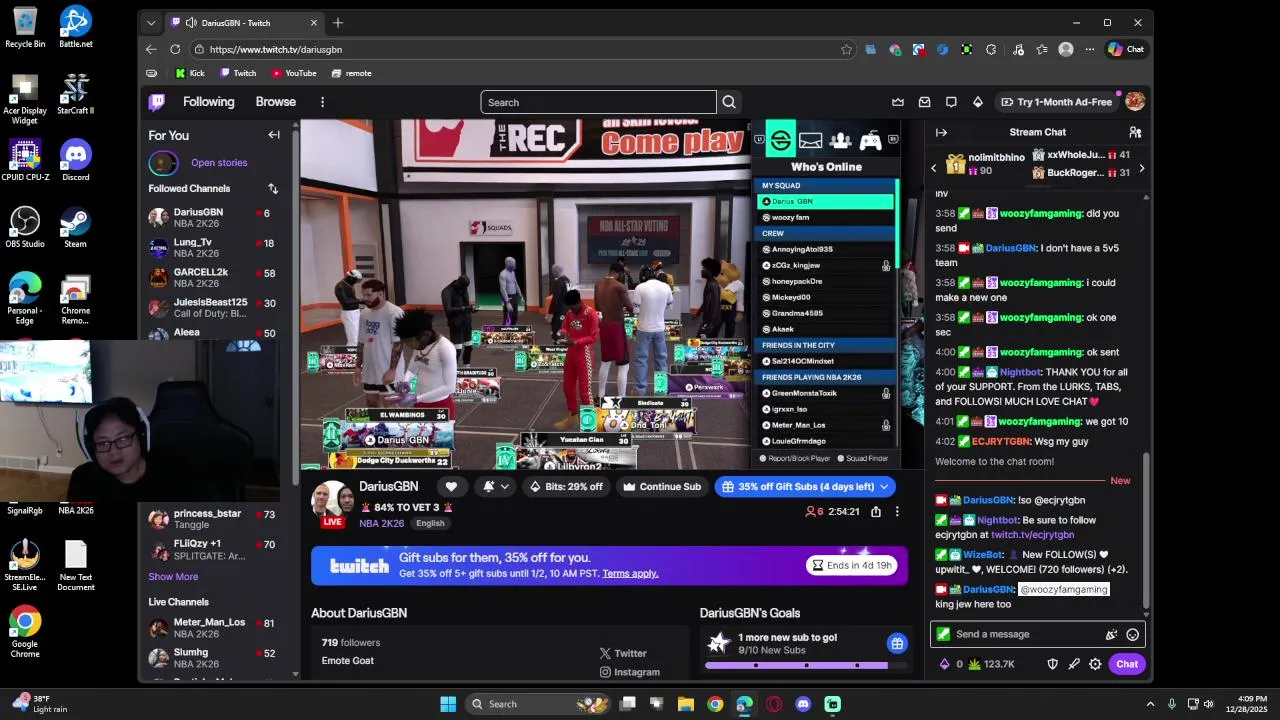Open moderator sword tools icon
This screenshot has height=720, width=1280.
click(1074, 664)
